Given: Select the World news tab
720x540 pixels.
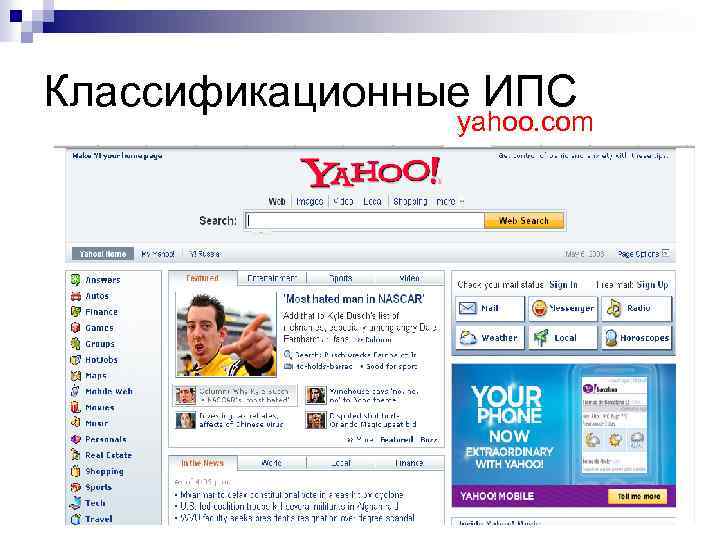Looking at the screenshot, I should [272, 463].
